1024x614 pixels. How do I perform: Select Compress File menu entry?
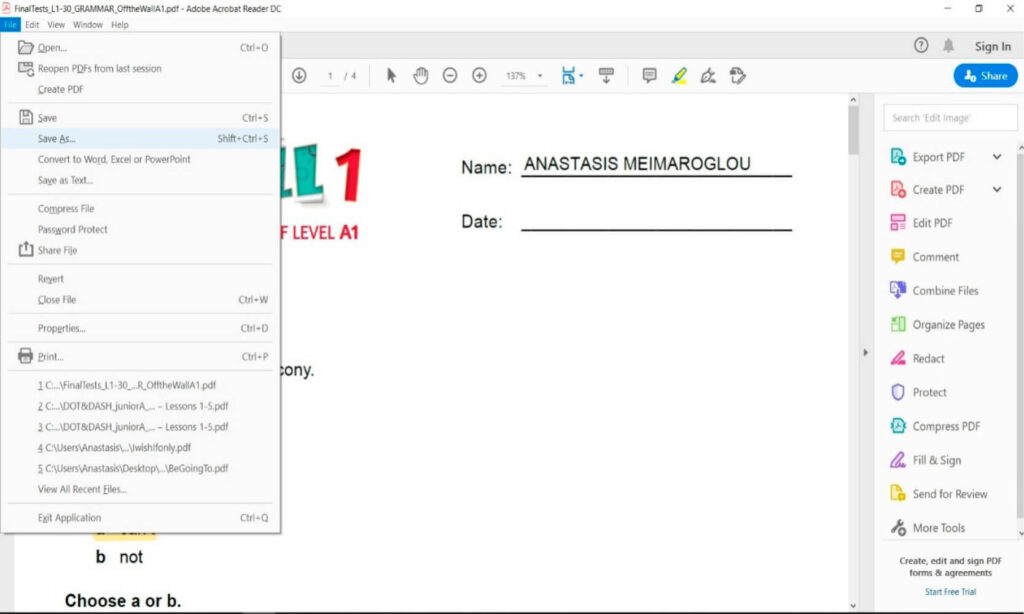coord(66,209)
